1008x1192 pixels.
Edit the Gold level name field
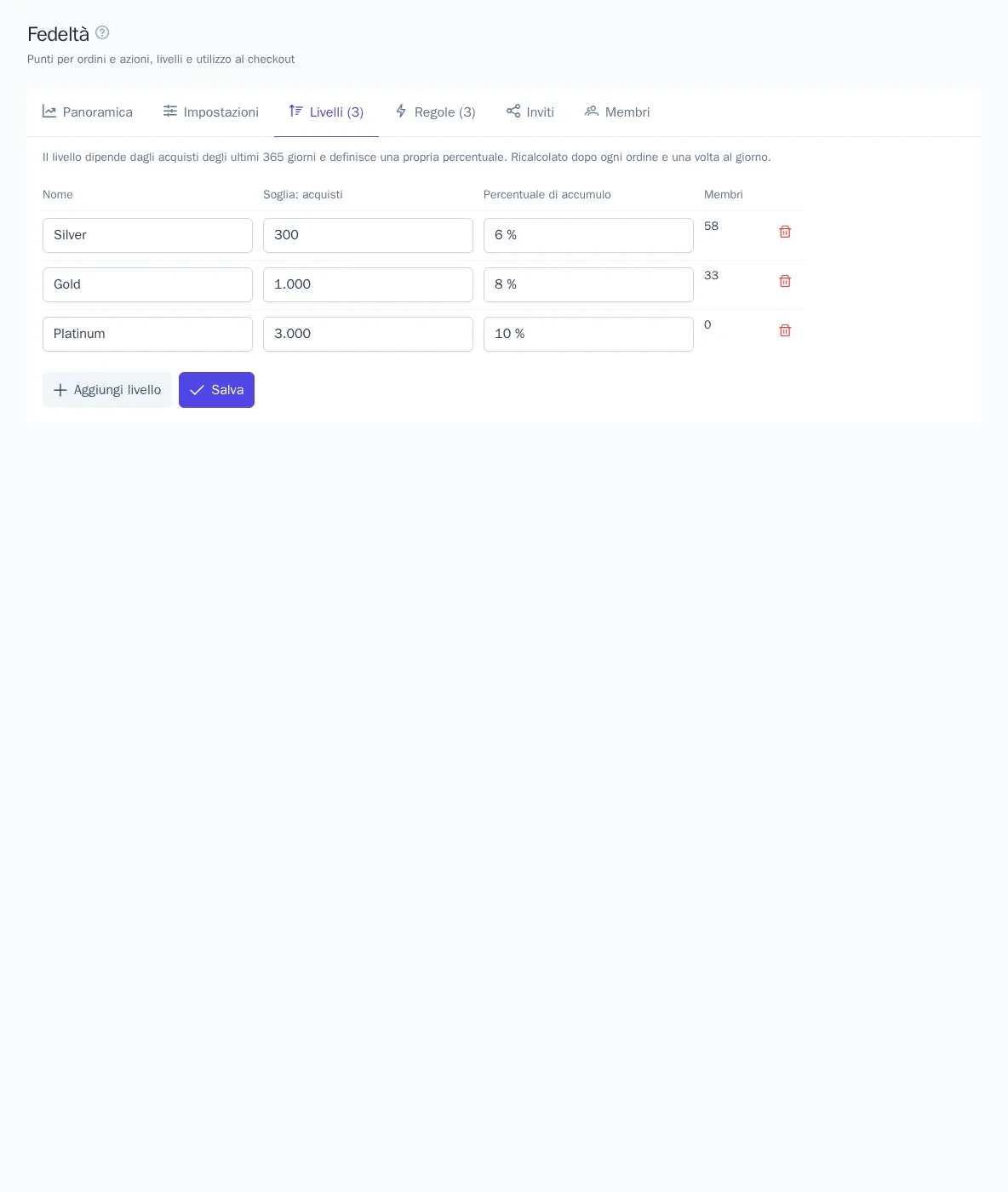pyautogui.click(x=147, y=284)
